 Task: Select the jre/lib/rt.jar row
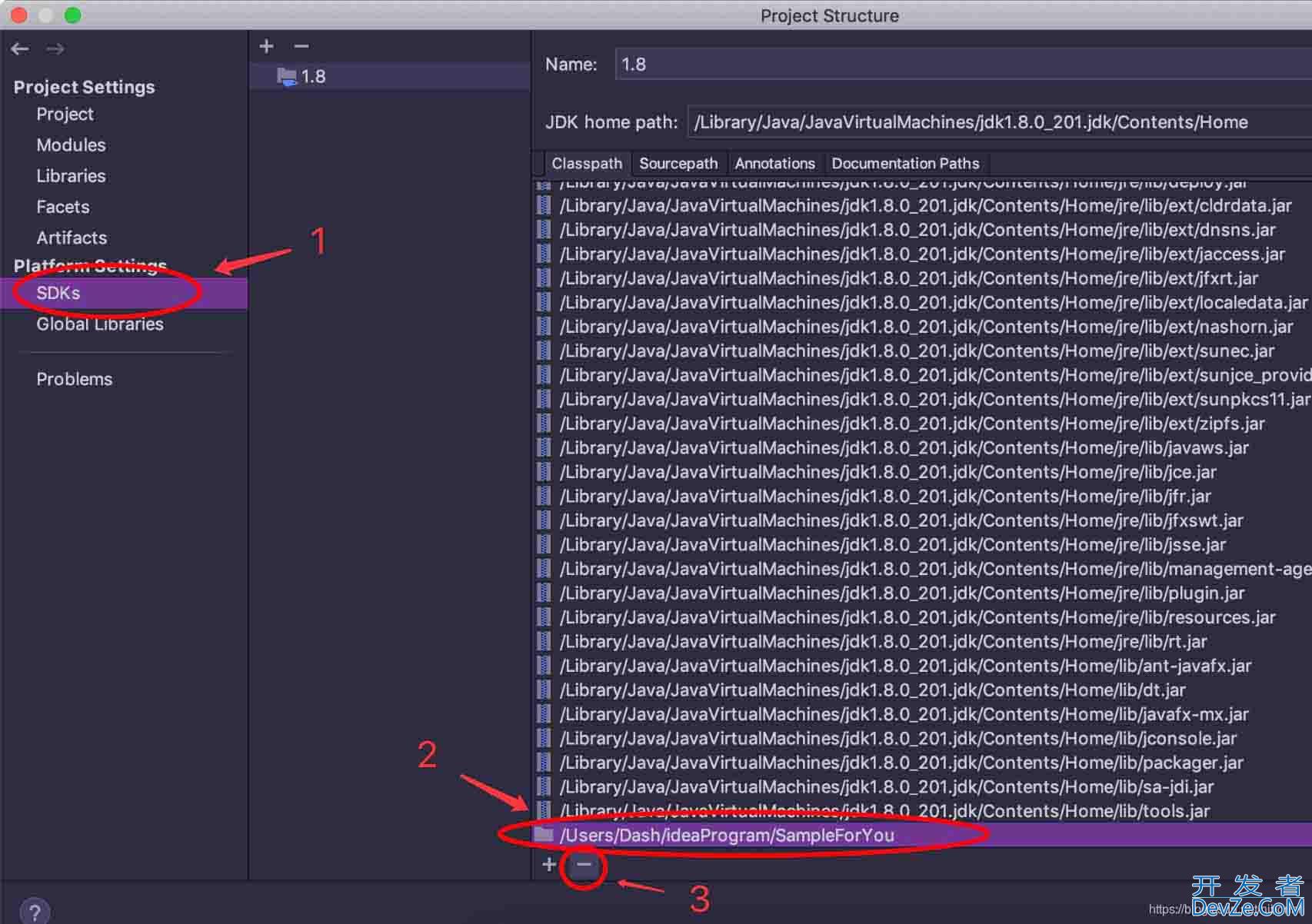923,641
